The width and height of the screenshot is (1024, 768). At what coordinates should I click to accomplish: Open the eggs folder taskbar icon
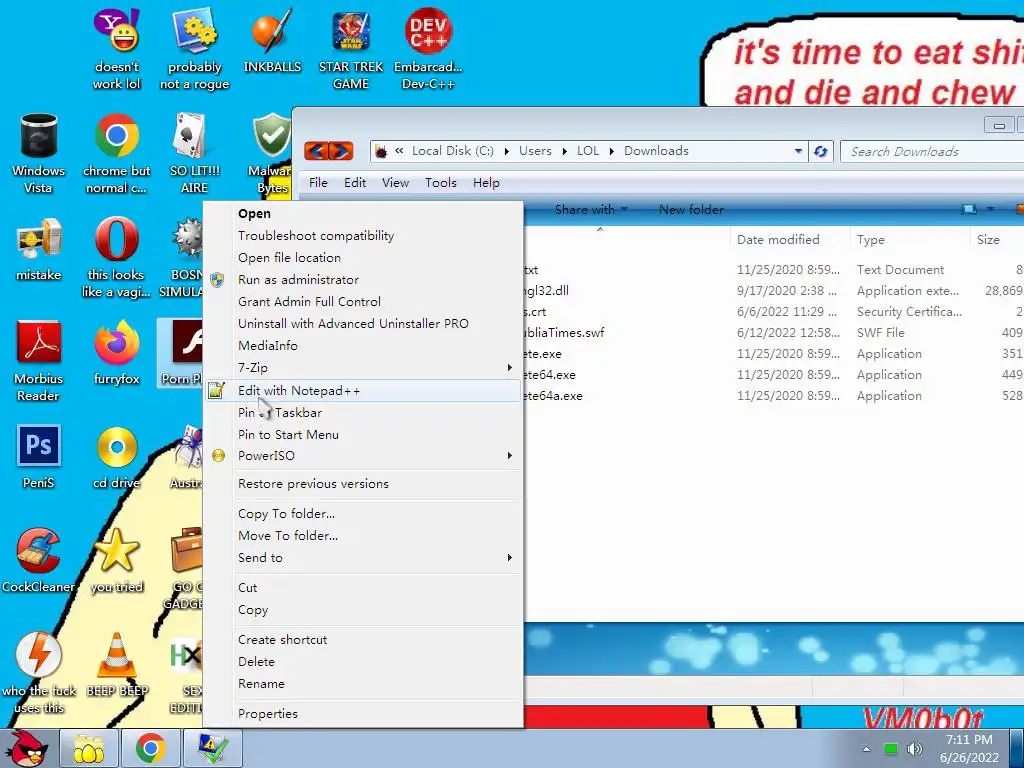click(89, 748)
